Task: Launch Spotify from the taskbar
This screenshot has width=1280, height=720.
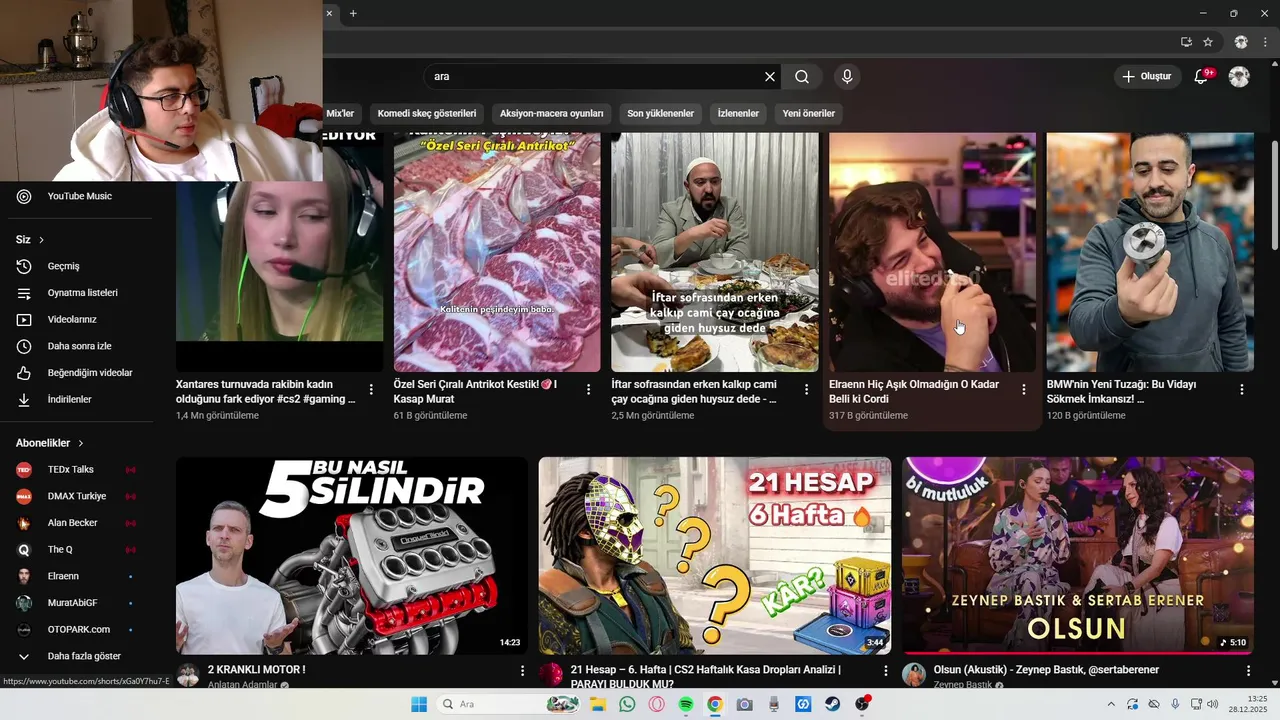Action: tap(686, 704)
